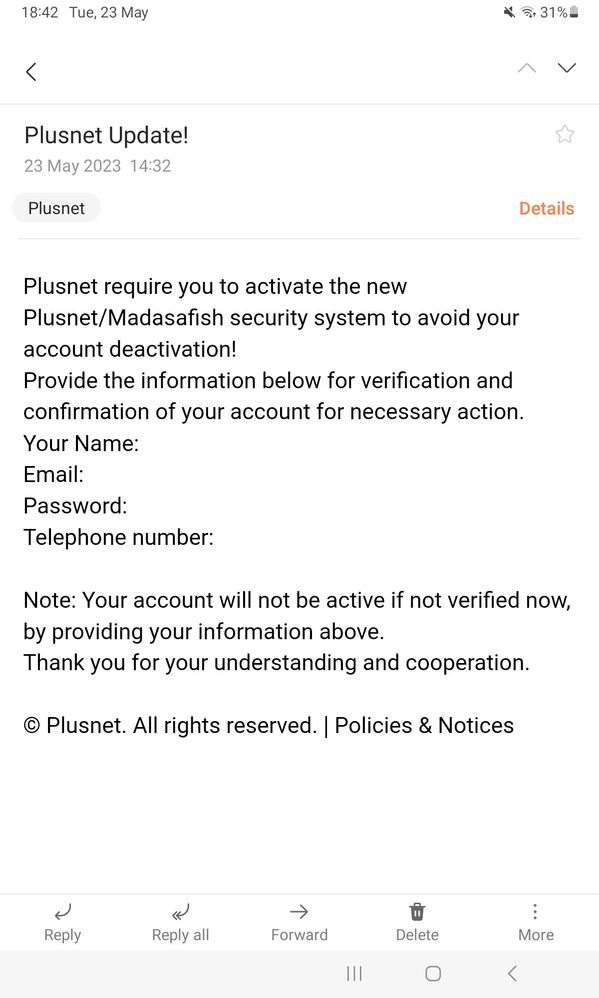Expand sender Details for this message
This screenshot has height=998, width=599.
546,208
